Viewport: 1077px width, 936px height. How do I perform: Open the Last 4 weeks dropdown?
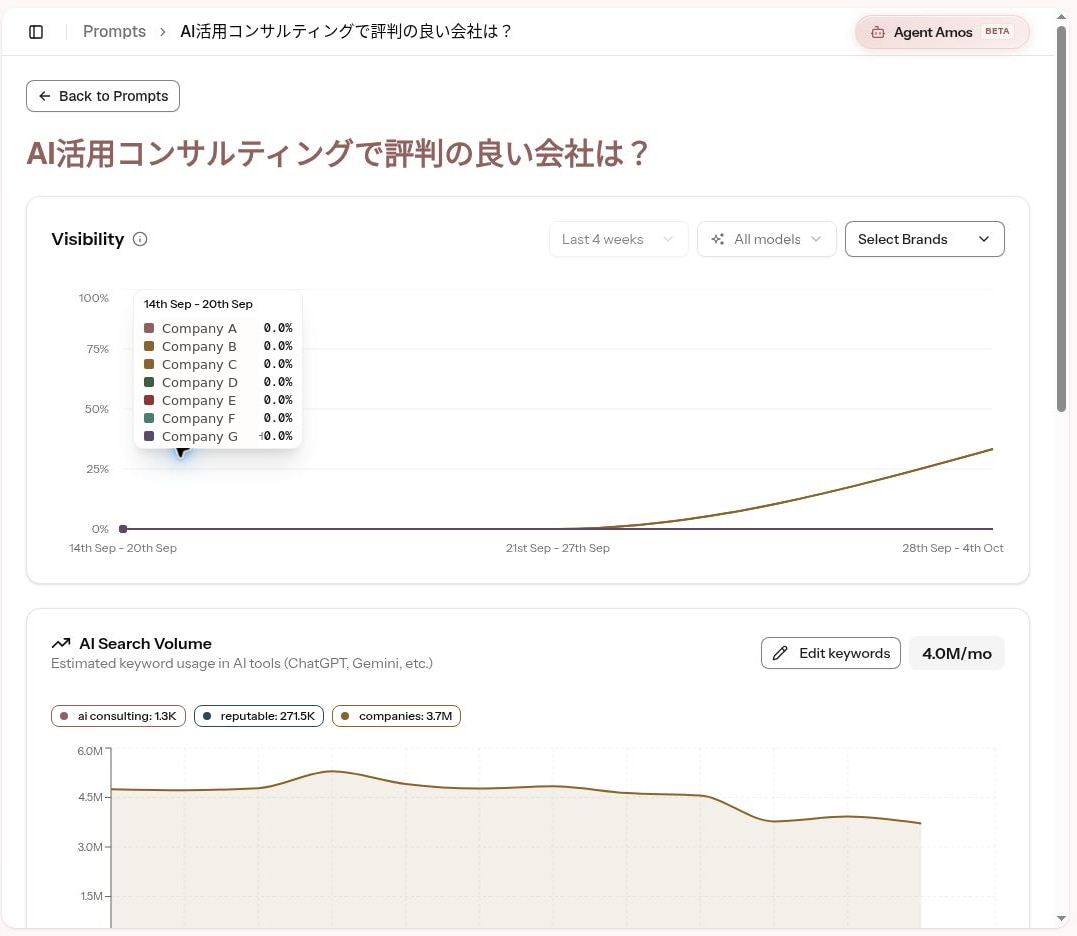click(x=618, y=239)
